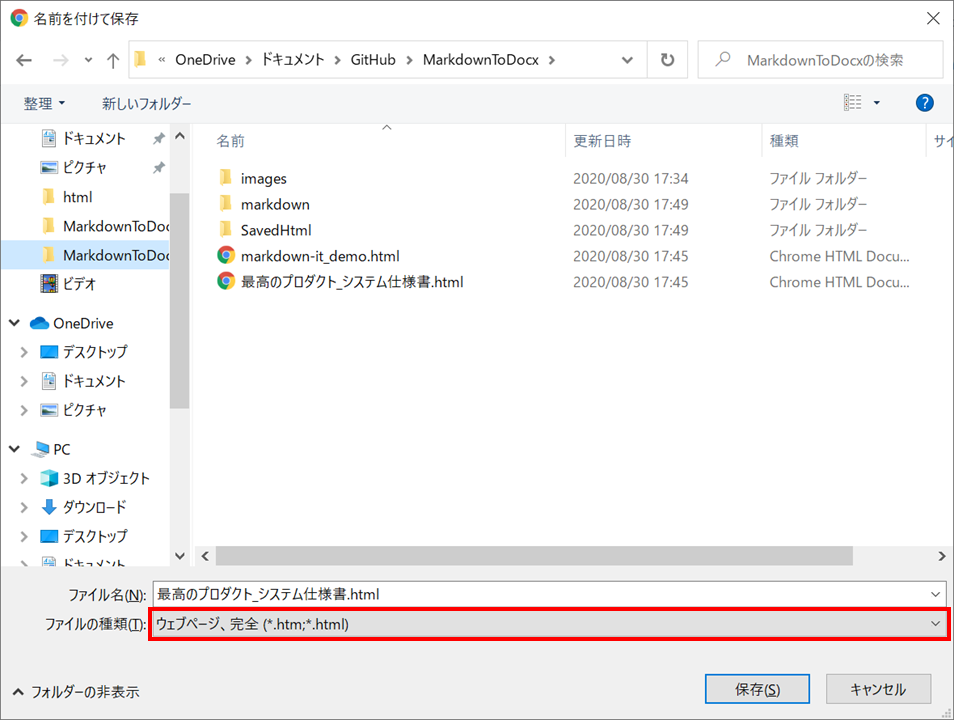This screenshot has height=720, width=954.
Task: Open address bar history dropdown
Action: [x=627, y=60]
